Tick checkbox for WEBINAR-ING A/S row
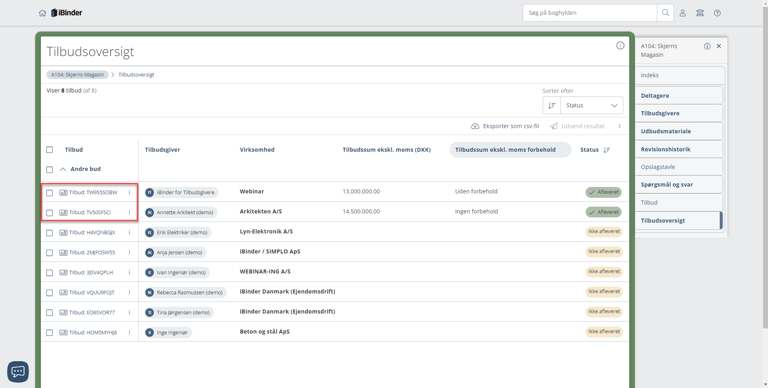The width and height of the screenshot is (768, 388). pyautogui.click(x=49, y=273)
